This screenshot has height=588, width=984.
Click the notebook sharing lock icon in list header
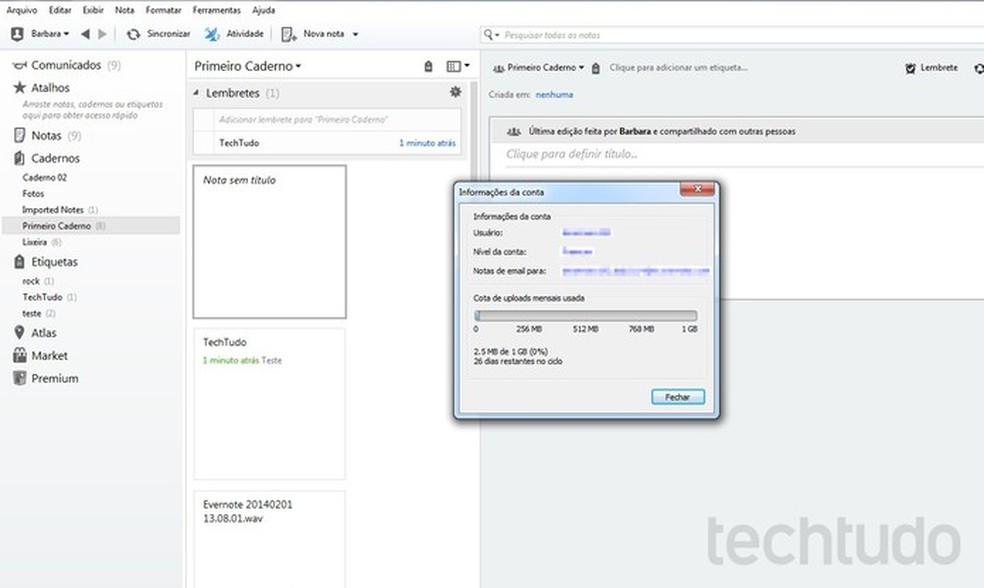[x=429, y=66]
